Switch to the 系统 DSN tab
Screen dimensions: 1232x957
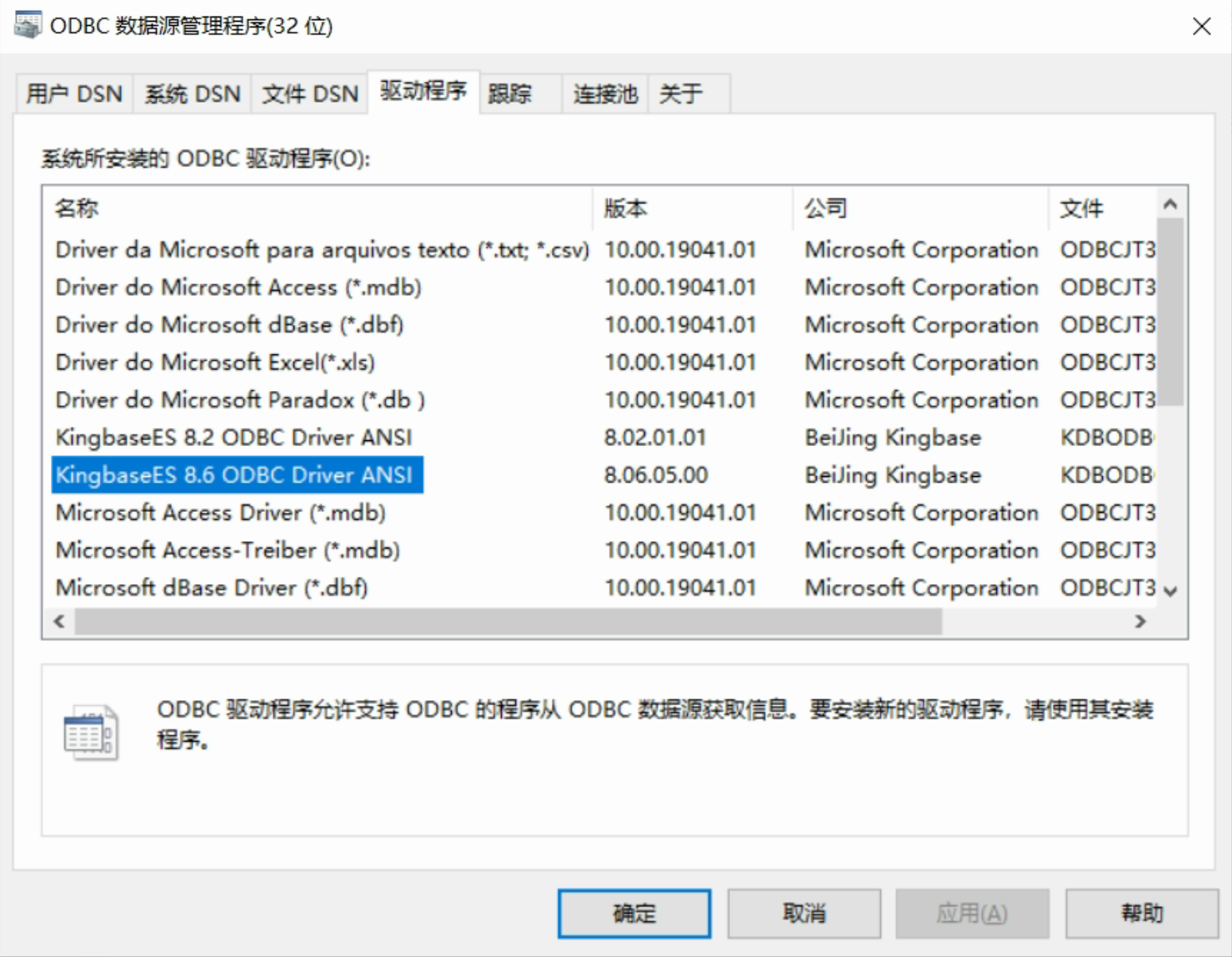click(193, 93)
